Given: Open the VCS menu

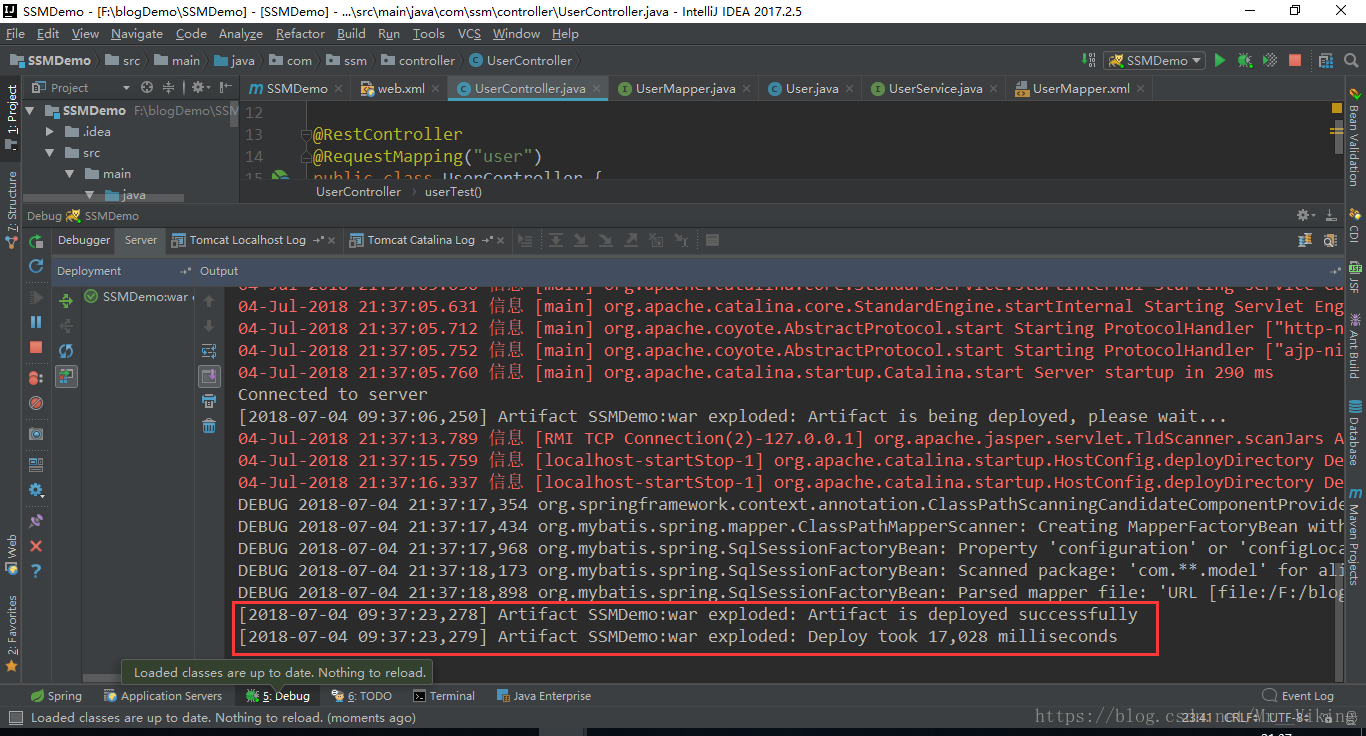Looking at the screenshot, I should point(469,34).
